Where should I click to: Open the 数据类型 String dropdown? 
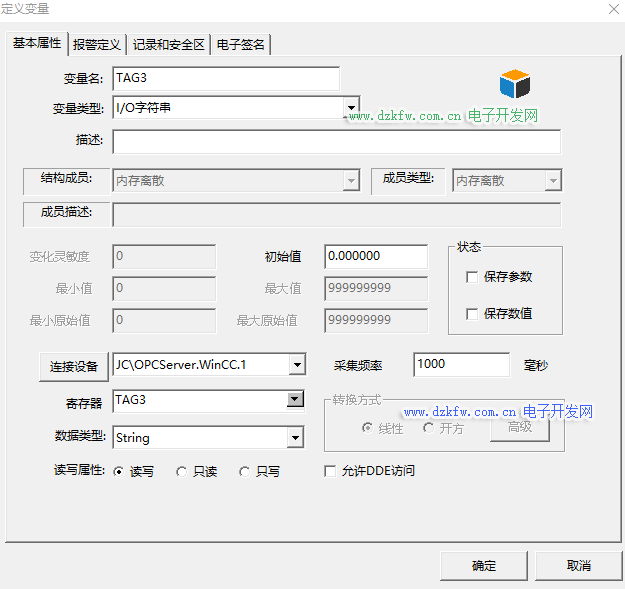click(295, 437)
